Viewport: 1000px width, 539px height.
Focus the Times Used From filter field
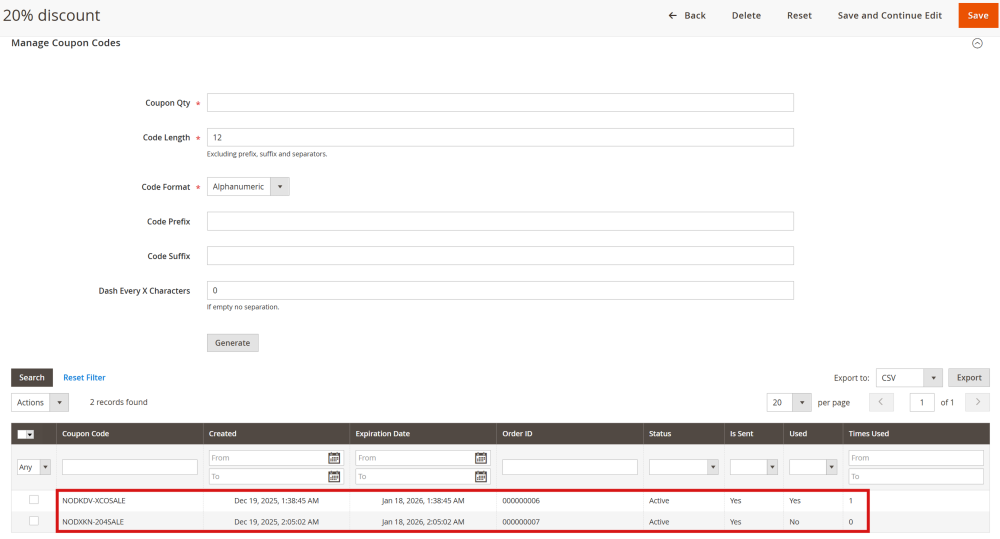[916, 458]
